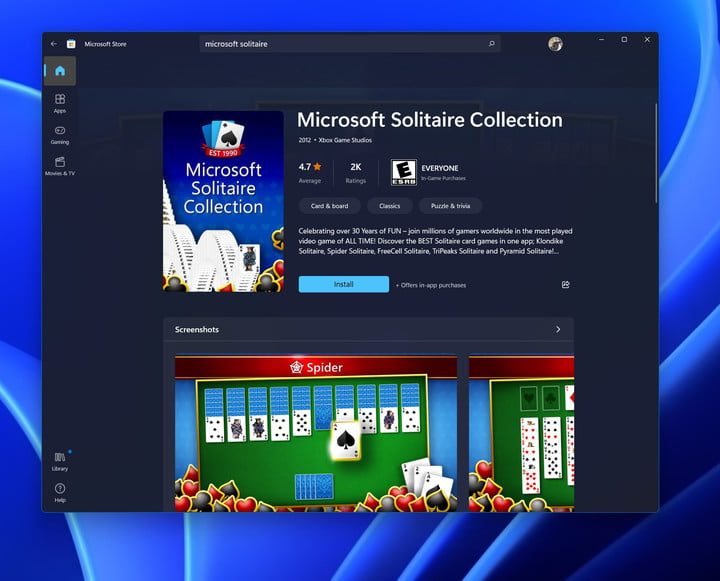
Task: Open Xbox Game Studios publisher link
Action: click(345, 140)
